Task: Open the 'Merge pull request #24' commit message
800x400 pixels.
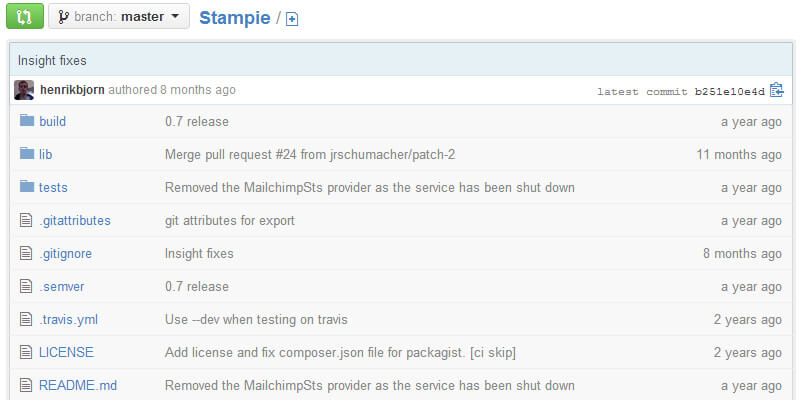Action: coord(310,154)
